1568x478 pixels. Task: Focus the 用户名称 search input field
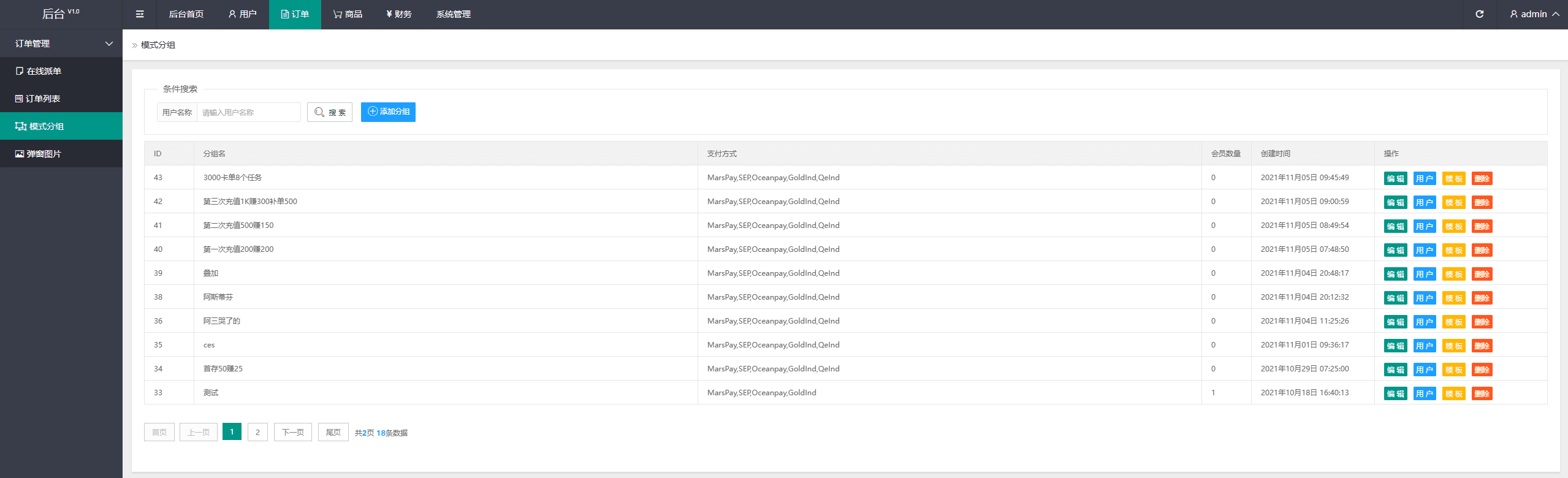click(249, 112)
